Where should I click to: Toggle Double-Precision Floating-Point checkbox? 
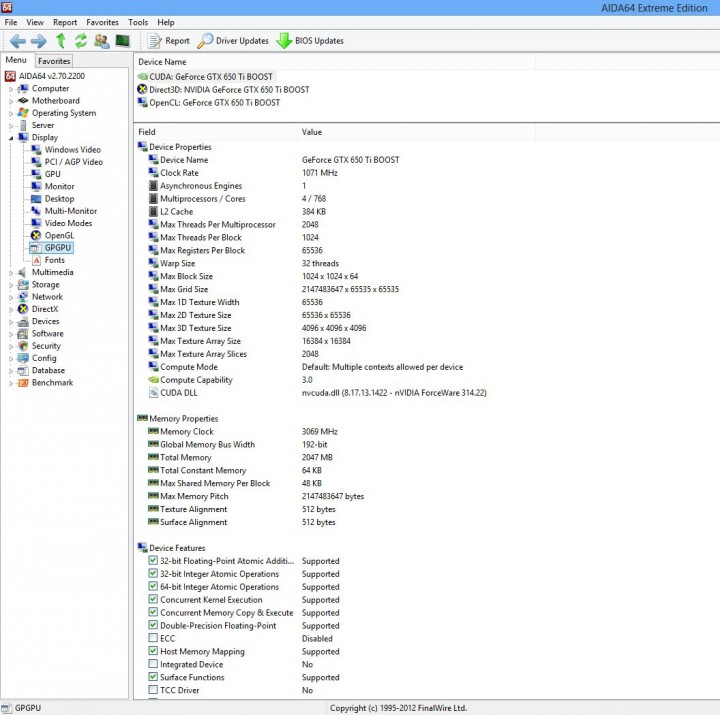[153, 625]
